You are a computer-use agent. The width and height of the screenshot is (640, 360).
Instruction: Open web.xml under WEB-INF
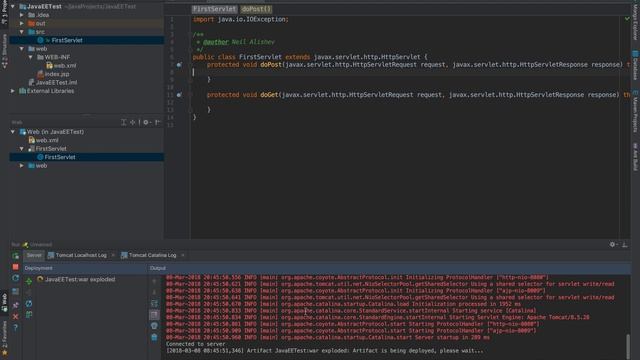[61, 66]
